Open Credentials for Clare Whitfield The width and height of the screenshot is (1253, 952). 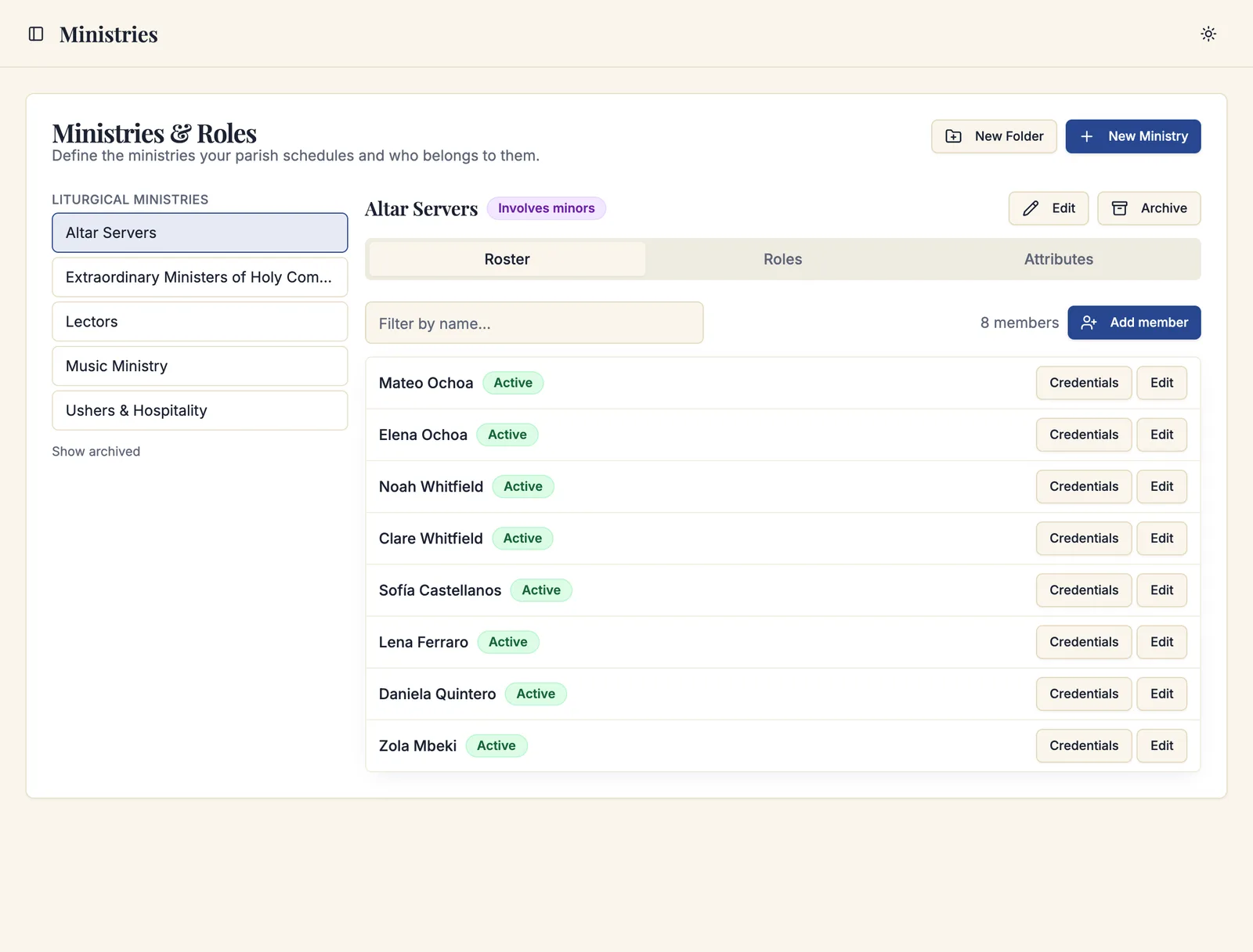coord(1084,539)
